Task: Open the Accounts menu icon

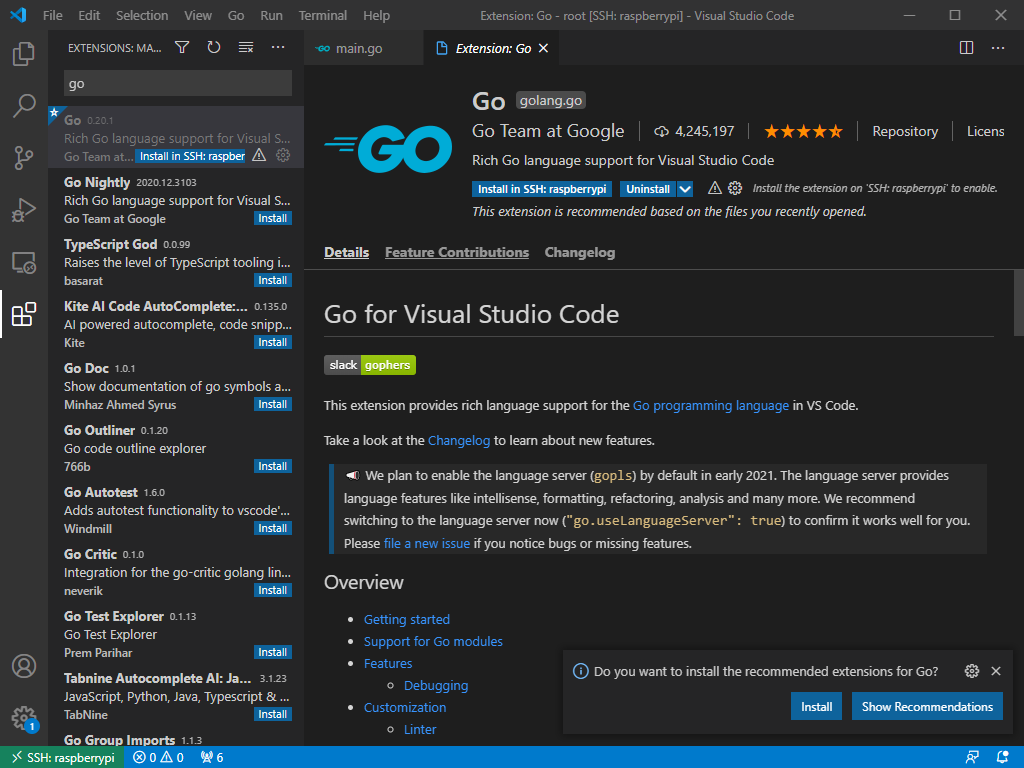Action: coord(24,666)
